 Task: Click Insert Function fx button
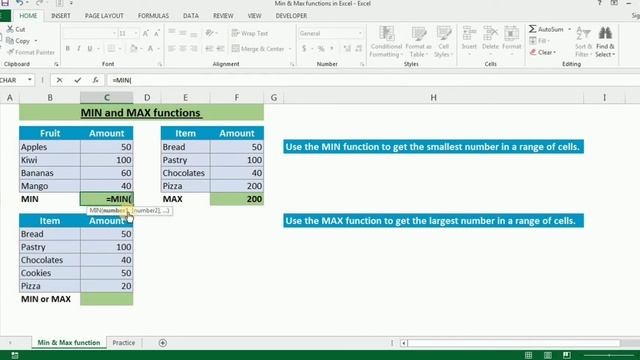(95, 80)
